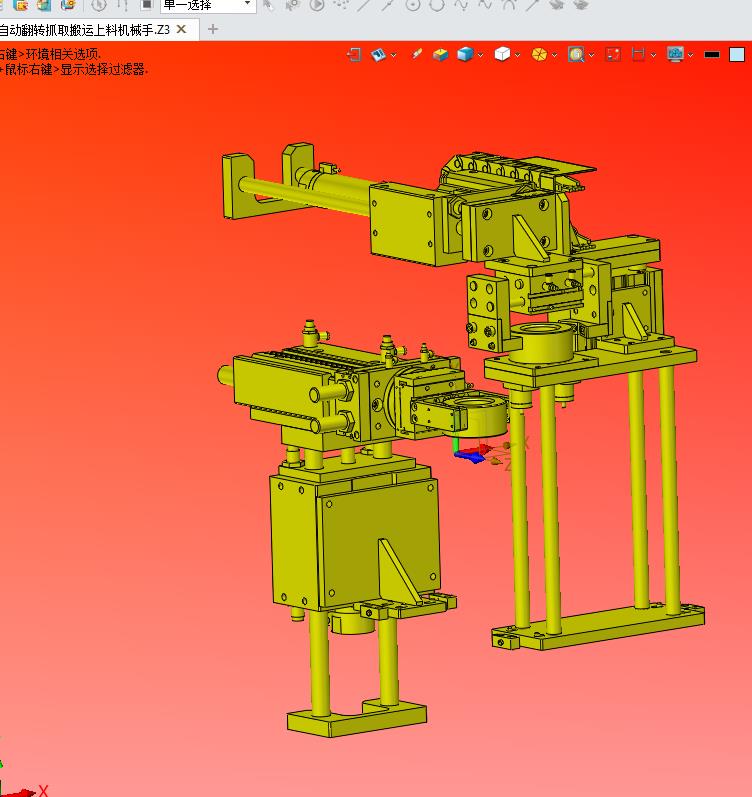752x797 pixels.
Task: Select the brush attribute tool icon
Action: coord(417,54)
